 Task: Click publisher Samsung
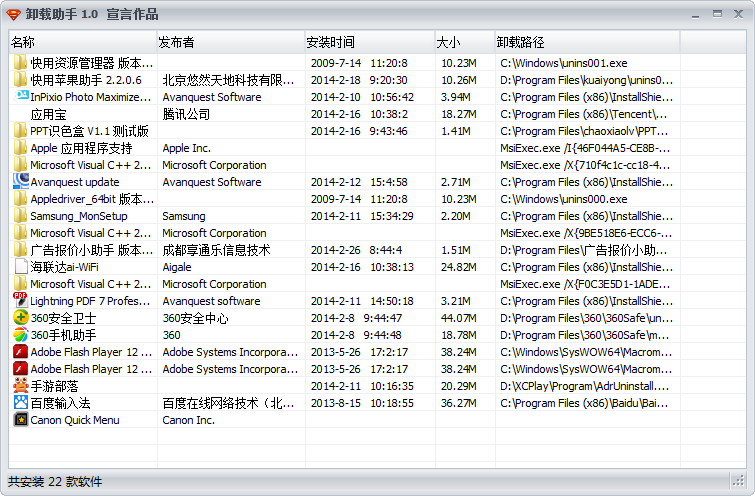point(183,216)
